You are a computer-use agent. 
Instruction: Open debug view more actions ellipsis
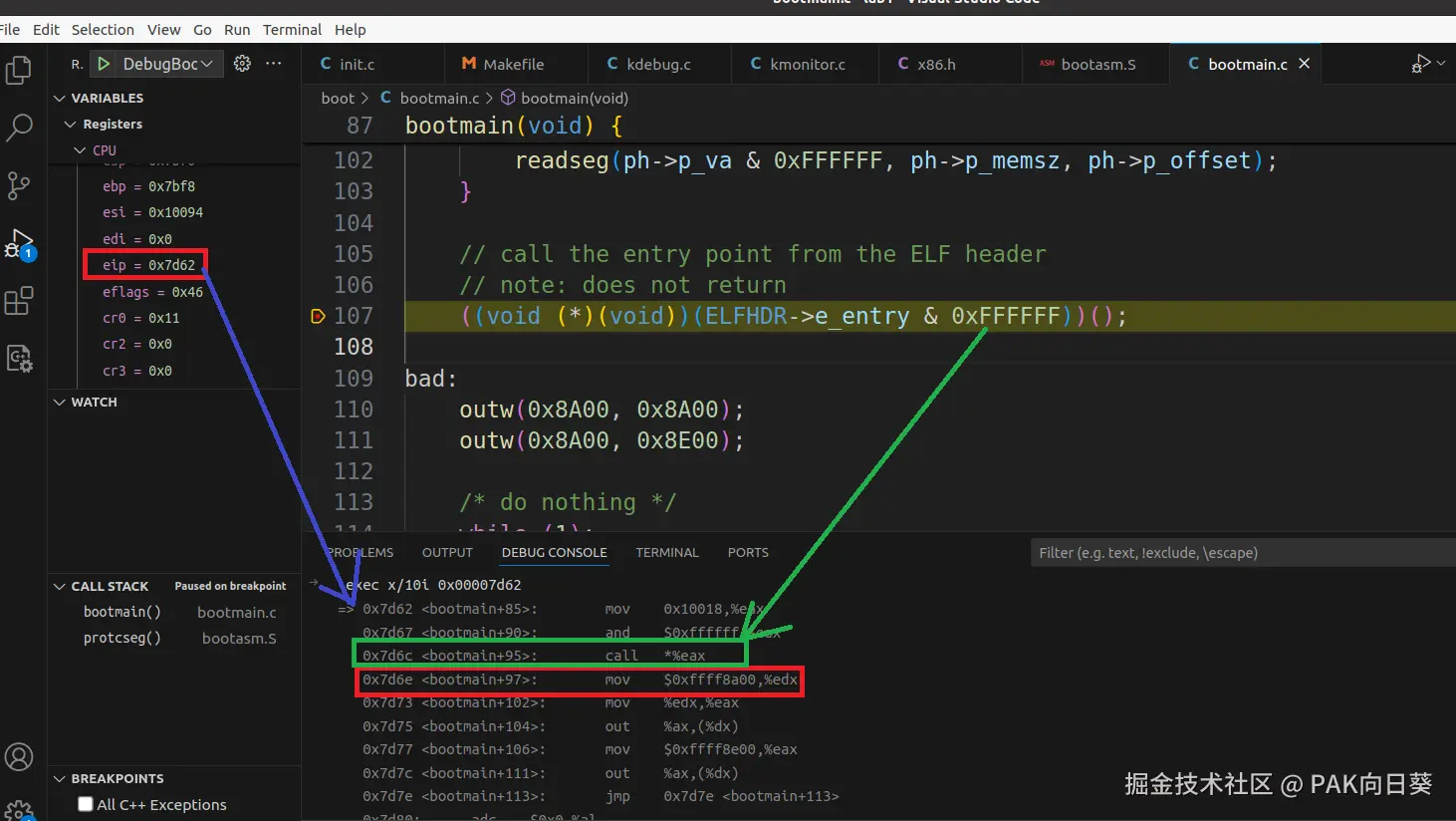(x=274, y=64)
